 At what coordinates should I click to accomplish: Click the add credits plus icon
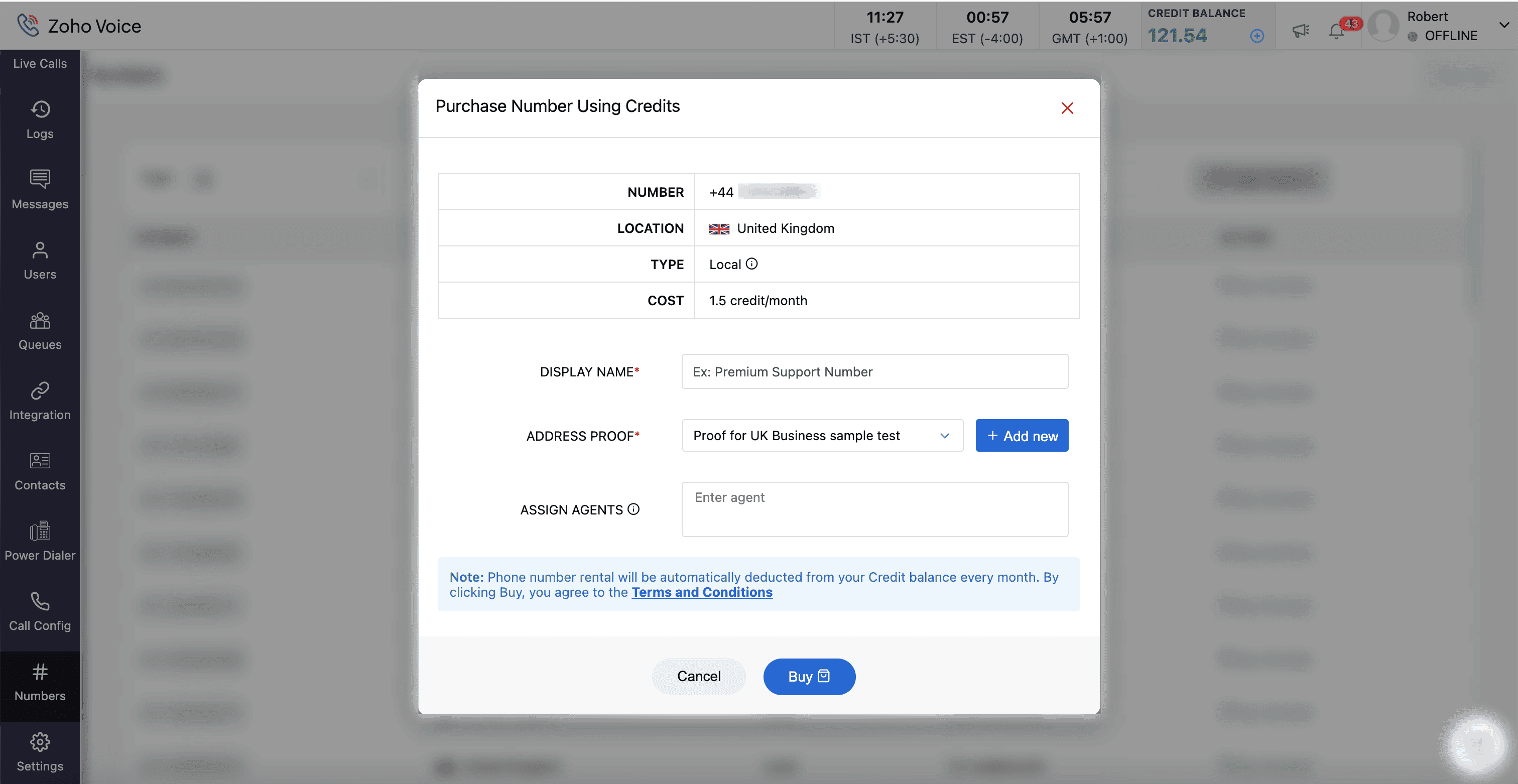click(x=1256, y=36)
